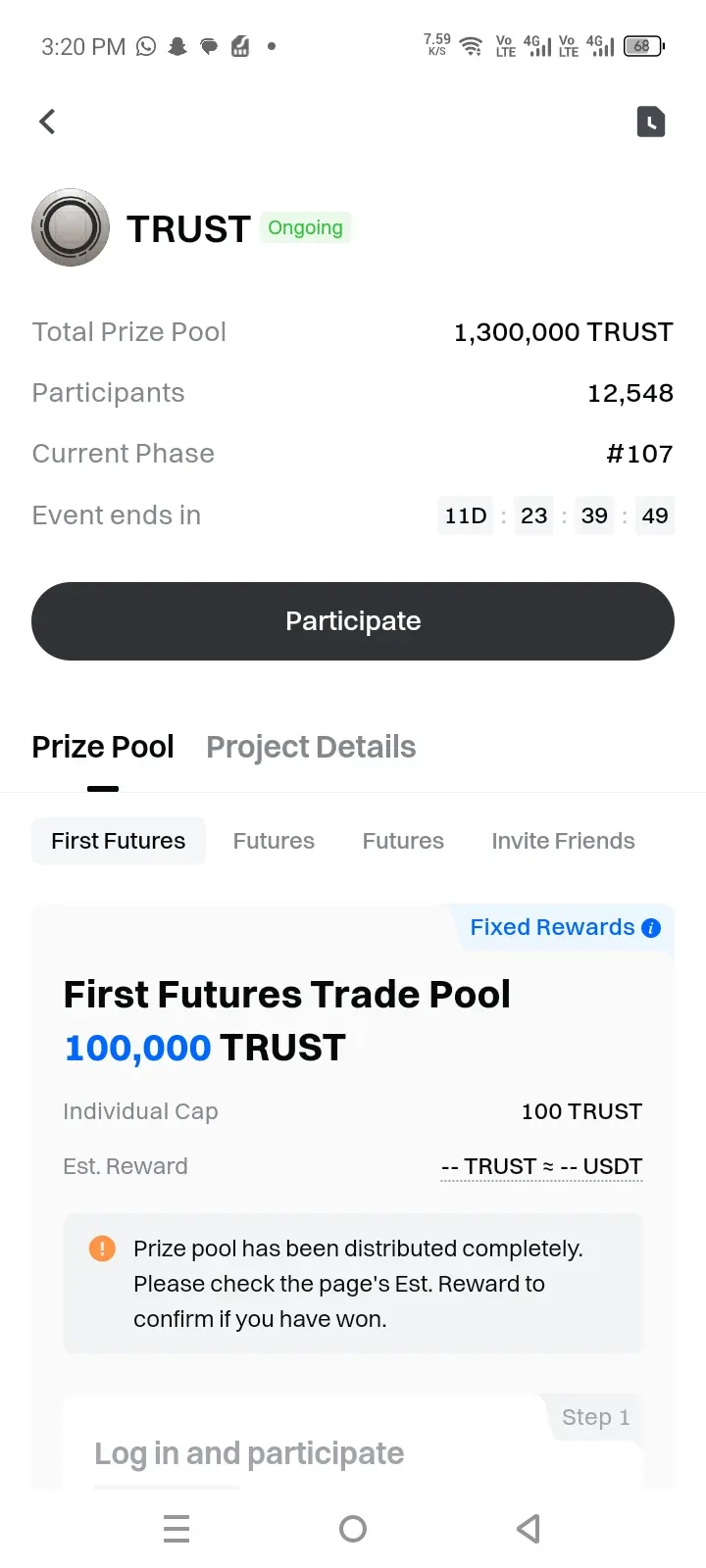The width and height of the screenshot is (706, 1568).
Task: Tap Android recent apps icon
Action: pos(176,1529)
